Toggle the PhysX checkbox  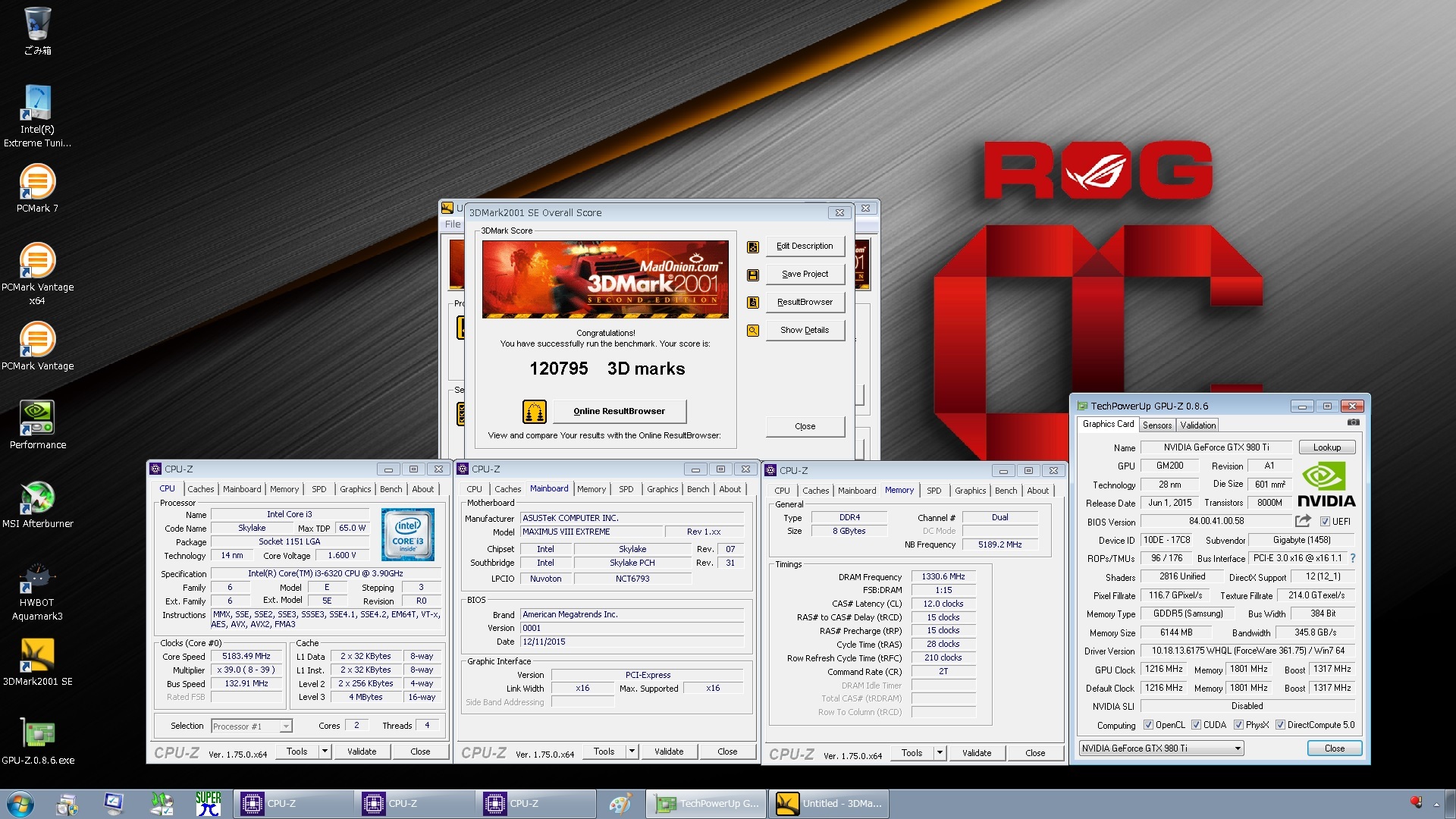(1238, 725)
